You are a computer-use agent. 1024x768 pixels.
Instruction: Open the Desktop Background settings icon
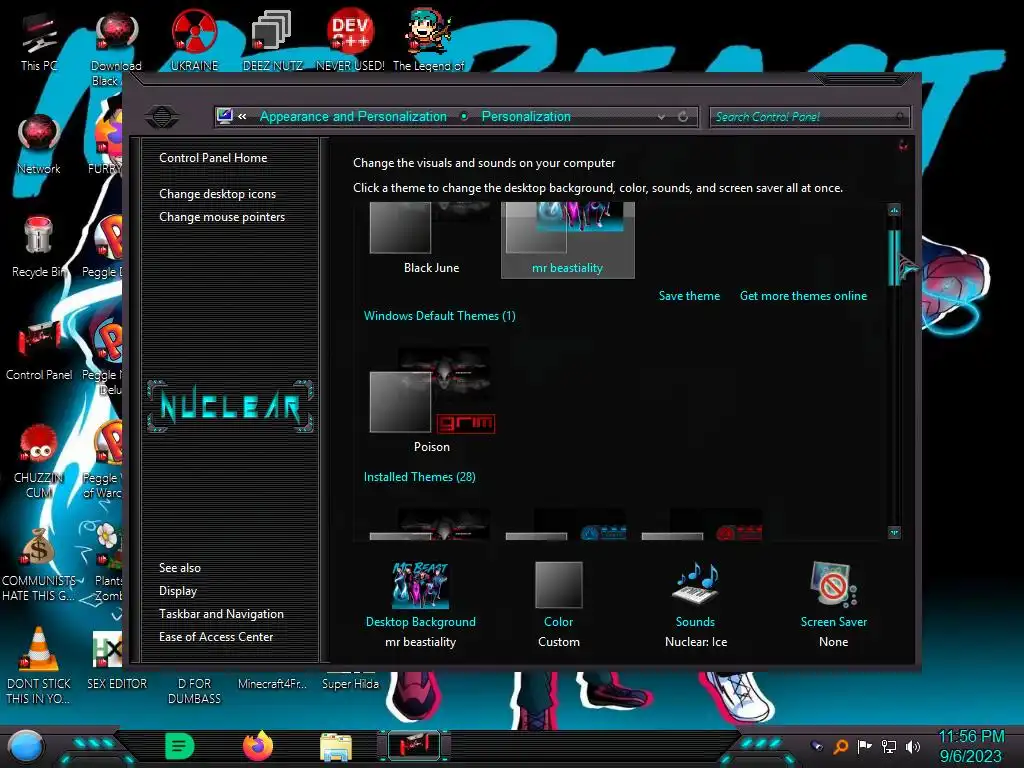(421, 584)
